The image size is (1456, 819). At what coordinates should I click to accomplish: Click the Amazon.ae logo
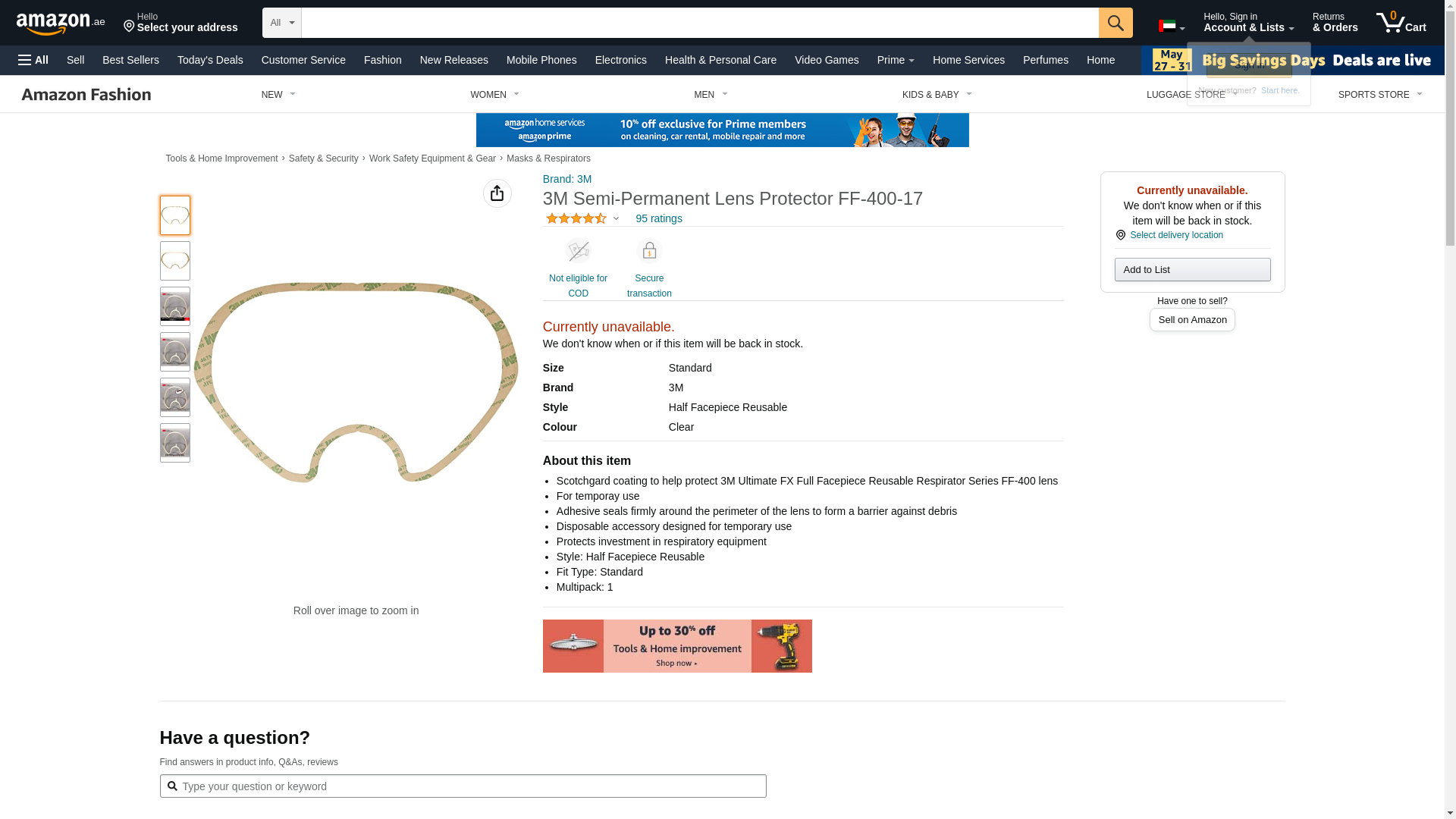61,24
